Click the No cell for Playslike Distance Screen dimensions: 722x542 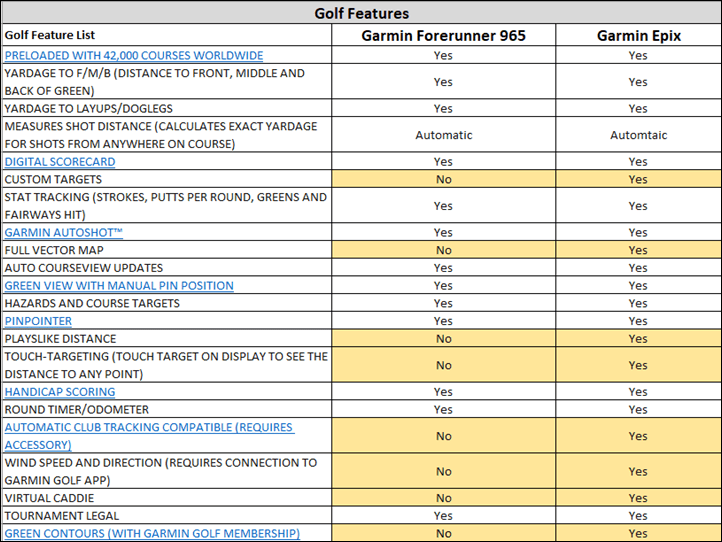(x=443, y=338)
